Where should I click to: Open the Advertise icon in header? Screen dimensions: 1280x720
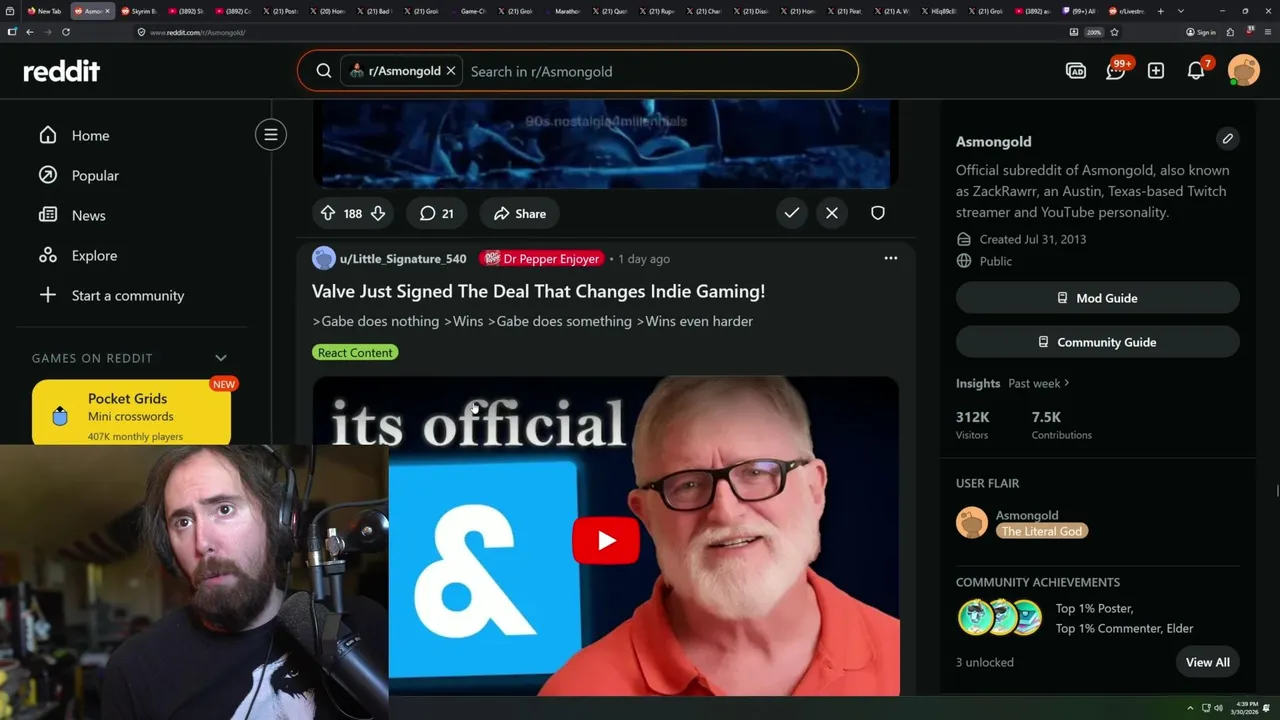coord(1076,71)
